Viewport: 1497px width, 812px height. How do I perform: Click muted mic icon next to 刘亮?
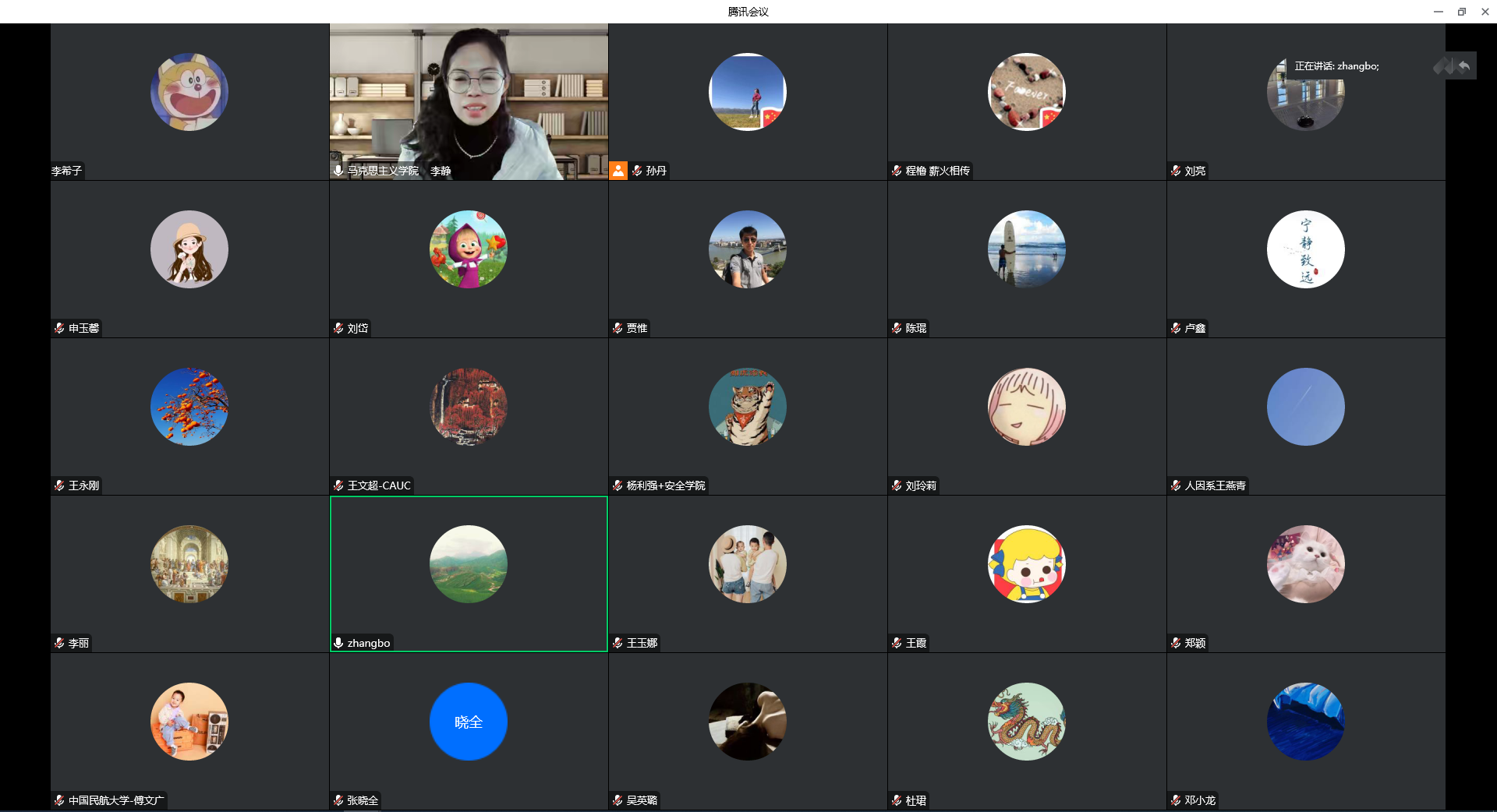point(1176,171)
